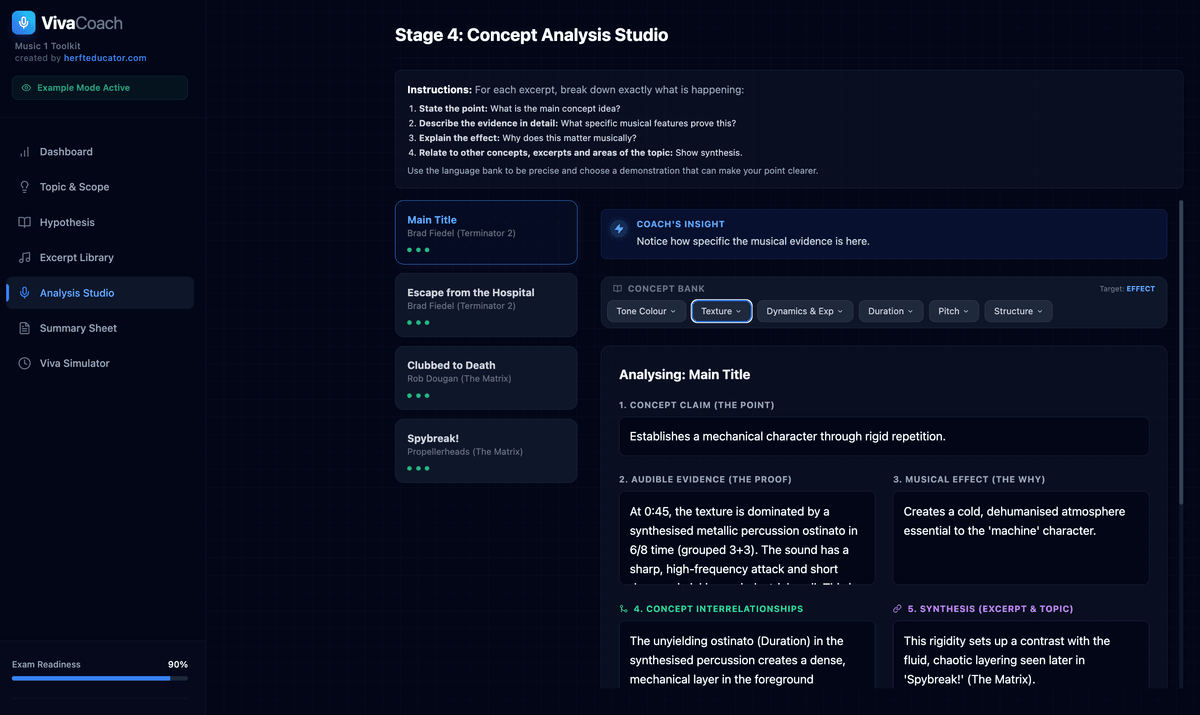Click the Summary Sheet document icon

(x=24, y=328)
